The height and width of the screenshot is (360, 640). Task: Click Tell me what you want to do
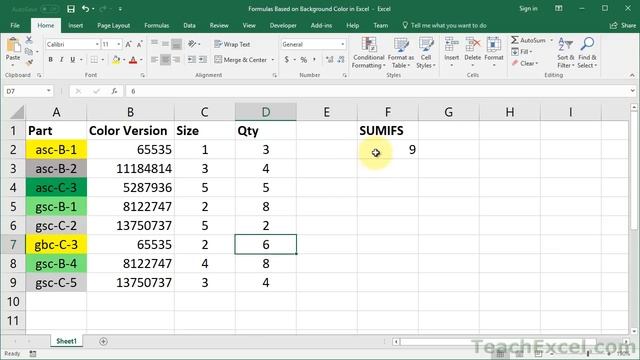coord(444,25)
